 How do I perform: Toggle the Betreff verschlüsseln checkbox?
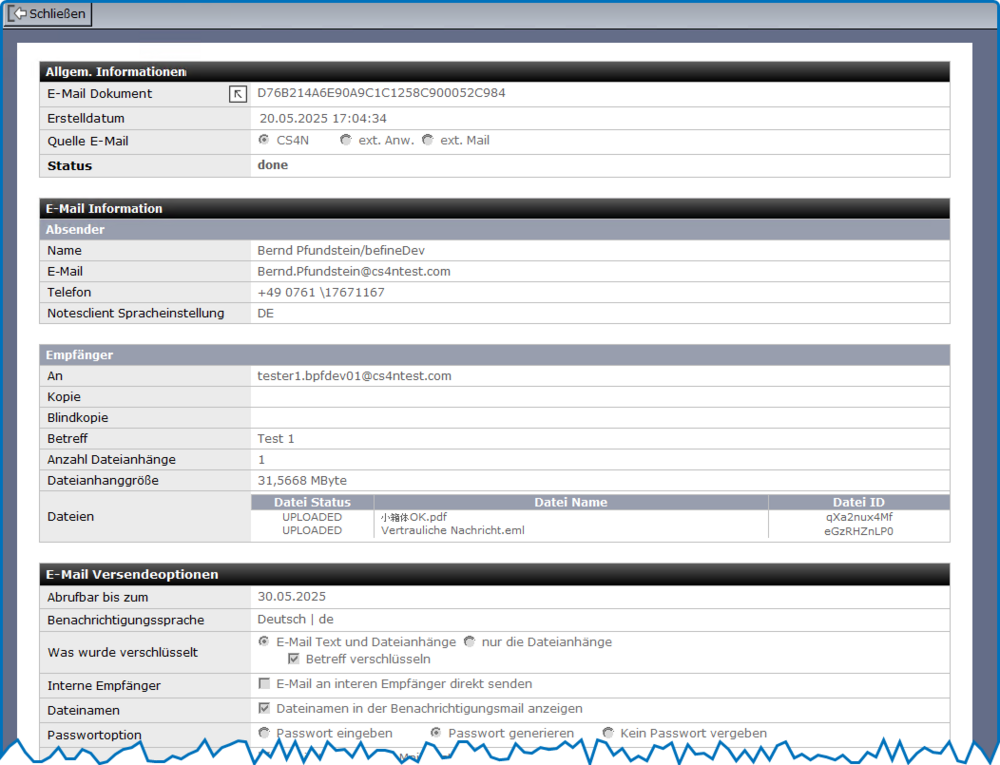pos(294,659)
